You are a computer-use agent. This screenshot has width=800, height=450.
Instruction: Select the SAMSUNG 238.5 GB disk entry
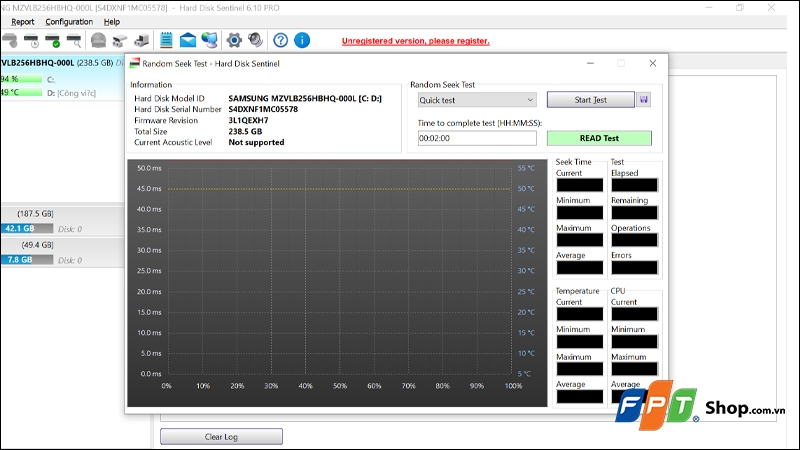(x=62, y=63)
